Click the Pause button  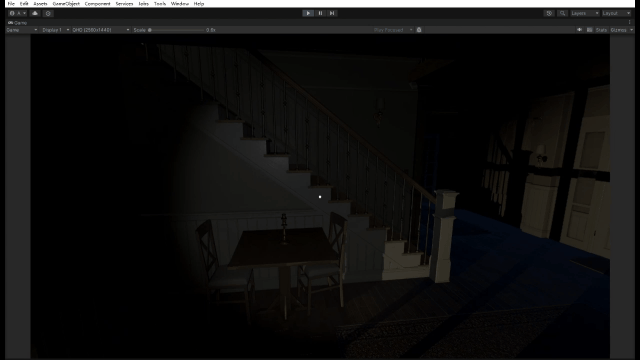[x=320, y=13]
